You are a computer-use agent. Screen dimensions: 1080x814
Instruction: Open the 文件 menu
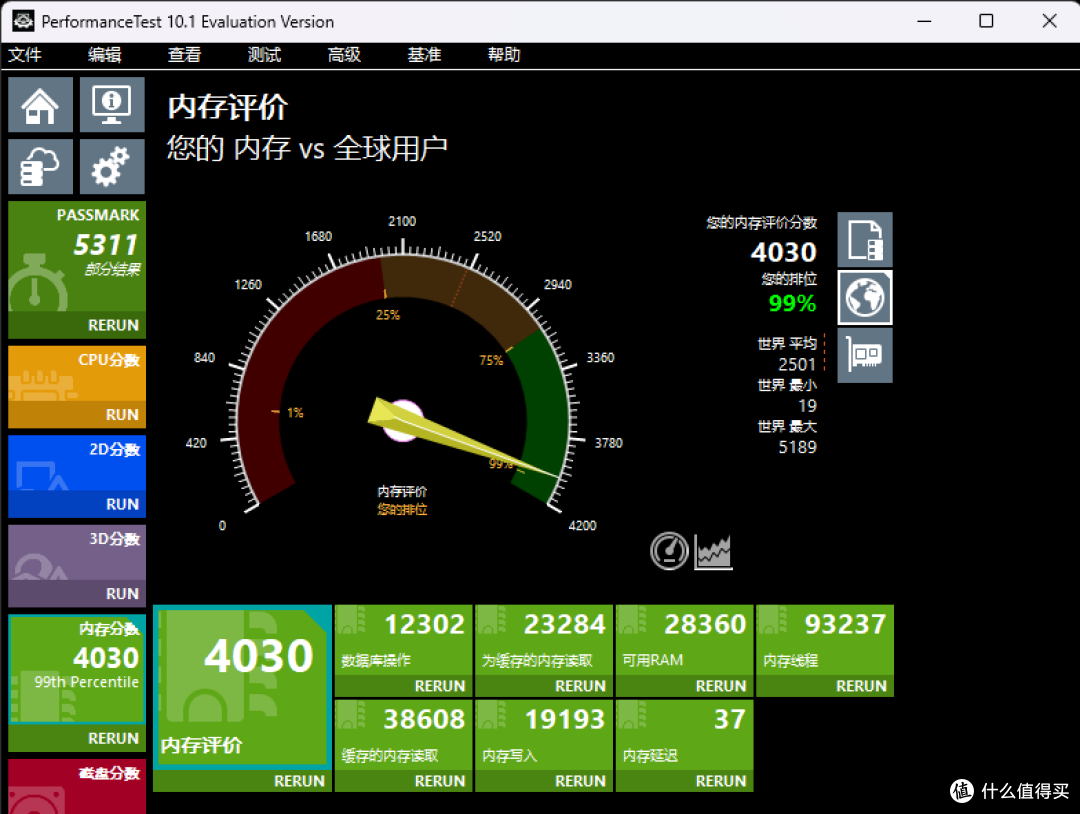(x=25, y=55)
